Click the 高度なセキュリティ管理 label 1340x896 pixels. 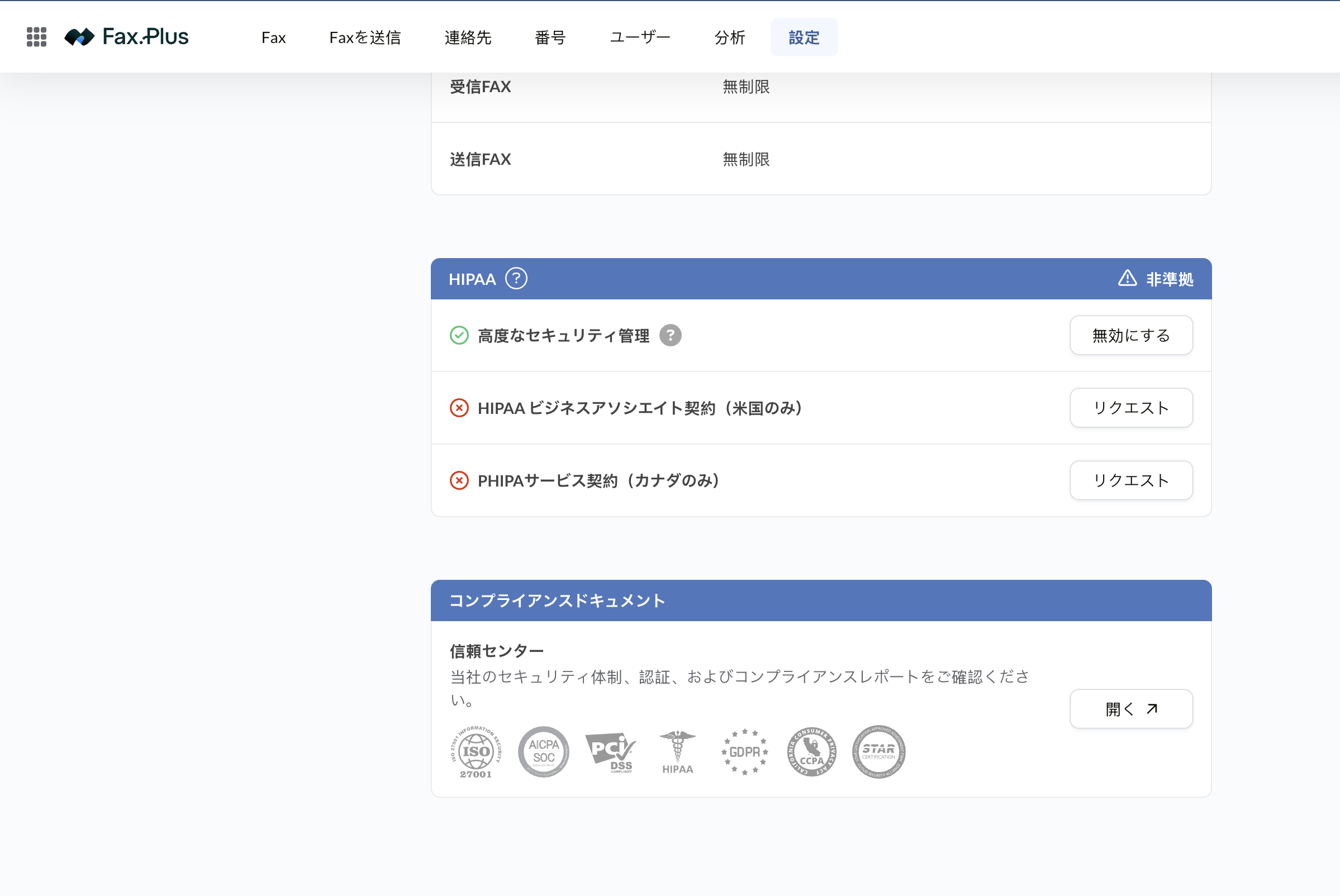[563, 335]
